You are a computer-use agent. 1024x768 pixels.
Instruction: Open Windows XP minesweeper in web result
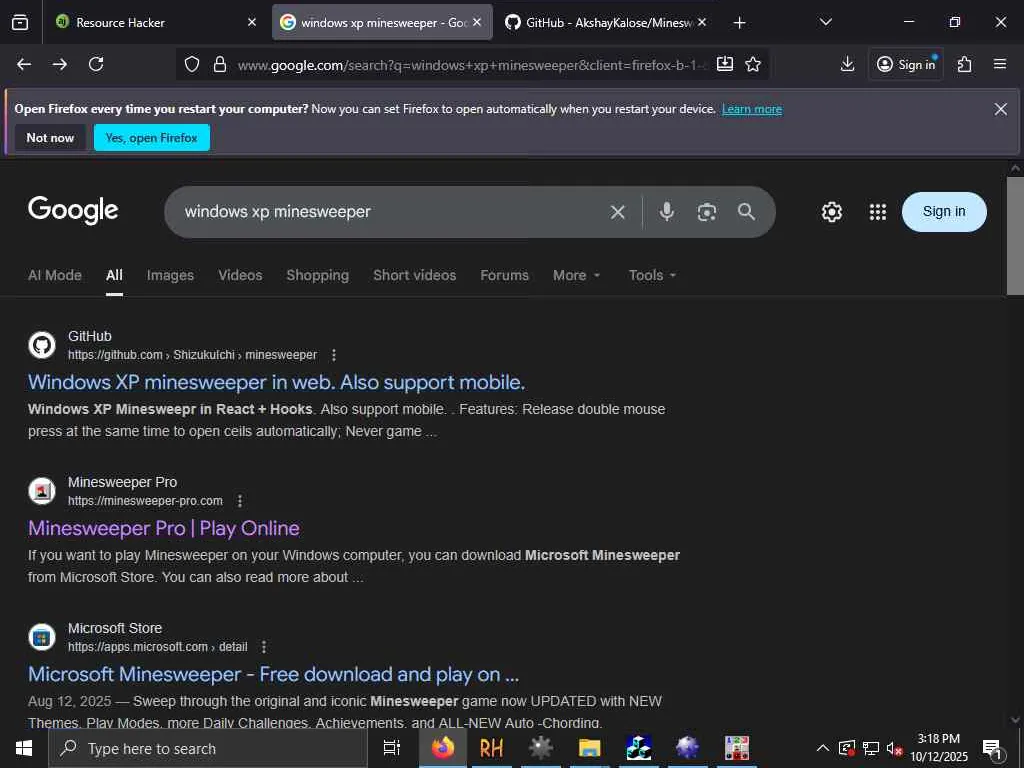pos(276,382)
